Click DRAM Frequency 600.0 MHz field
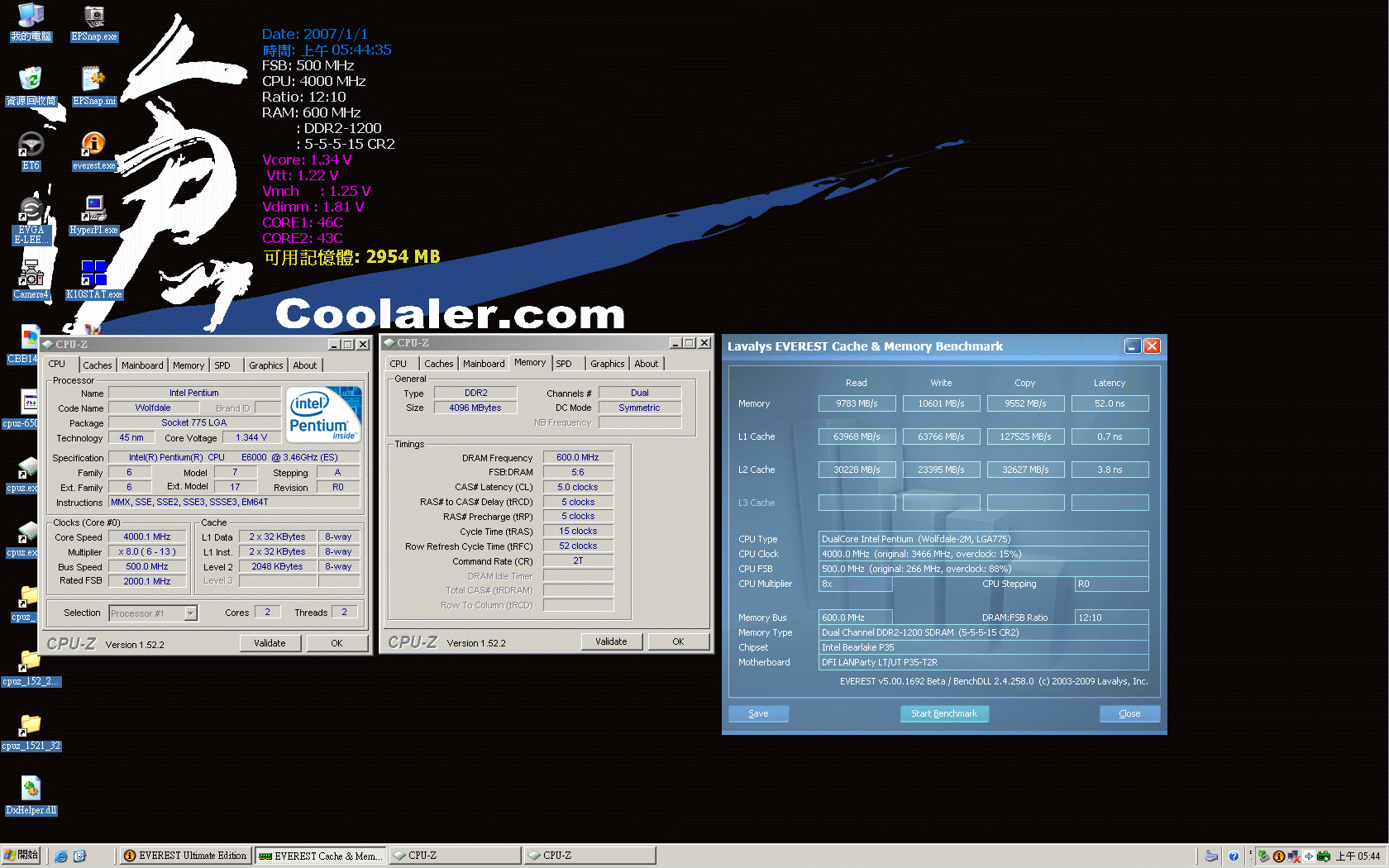This screenshot has height=868, width=1389. click(x=578, y=457)
